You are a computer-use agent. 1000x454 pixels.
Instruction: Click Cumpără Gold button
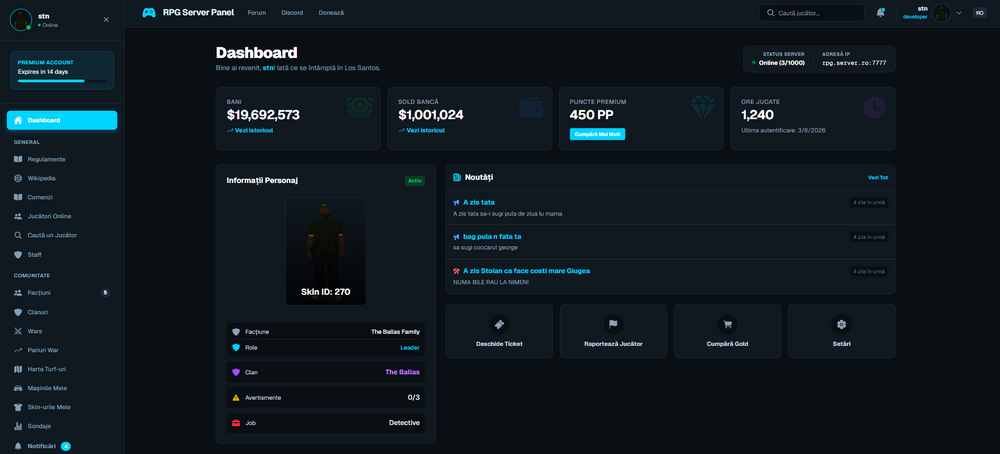coord(727,330)
